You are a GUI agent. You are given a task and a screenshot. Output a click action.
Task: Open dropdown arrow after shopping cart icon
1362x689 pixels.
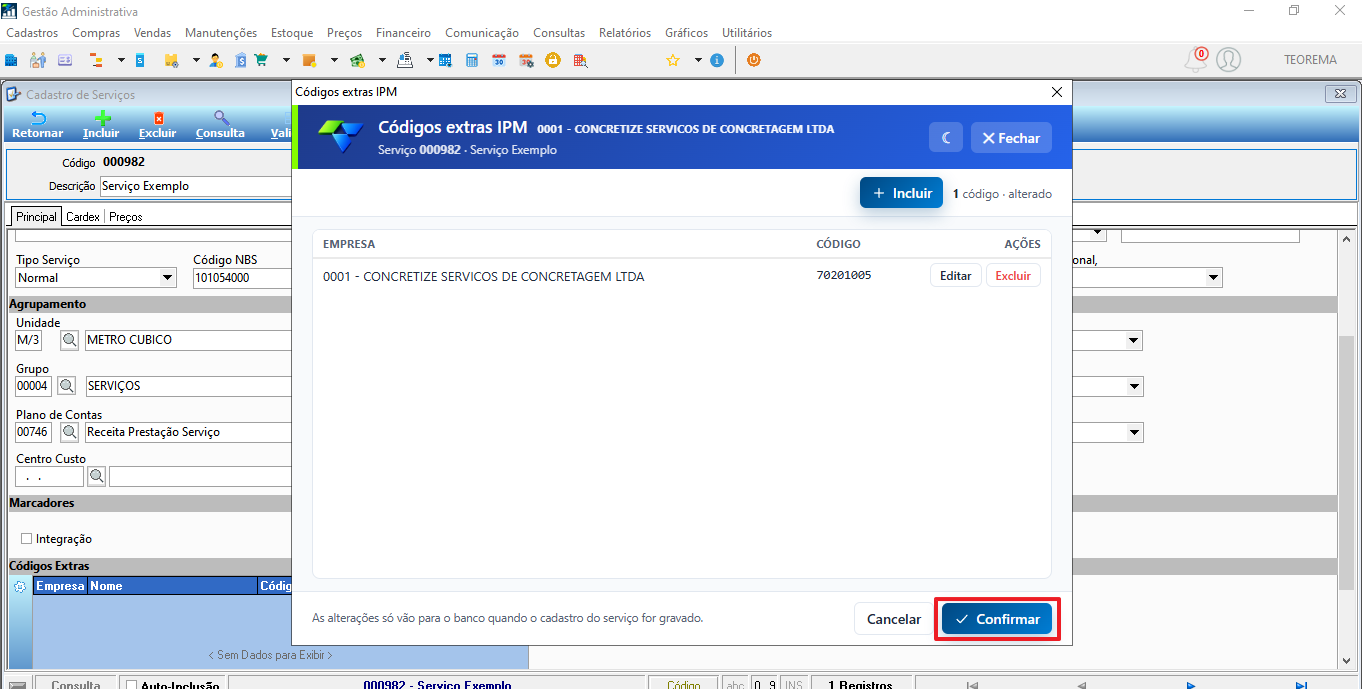tap(286, 60)
